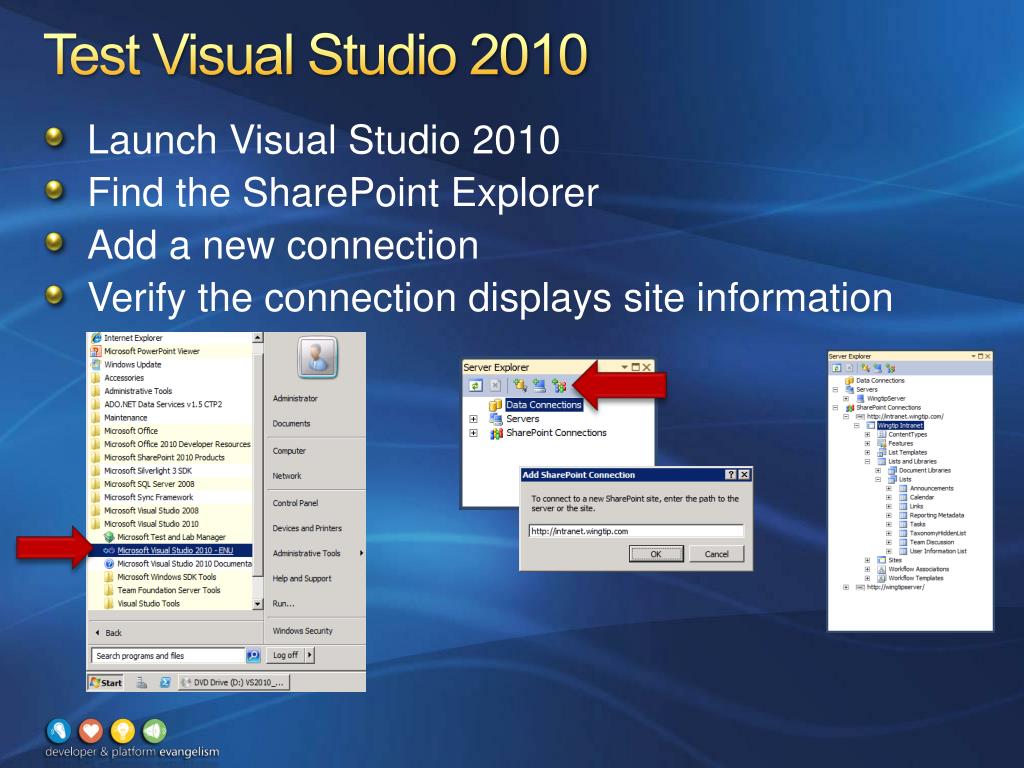Open the Microsoft SharePoint 2010 Products folder
The image size is (1024, 768).
point(157,457)
